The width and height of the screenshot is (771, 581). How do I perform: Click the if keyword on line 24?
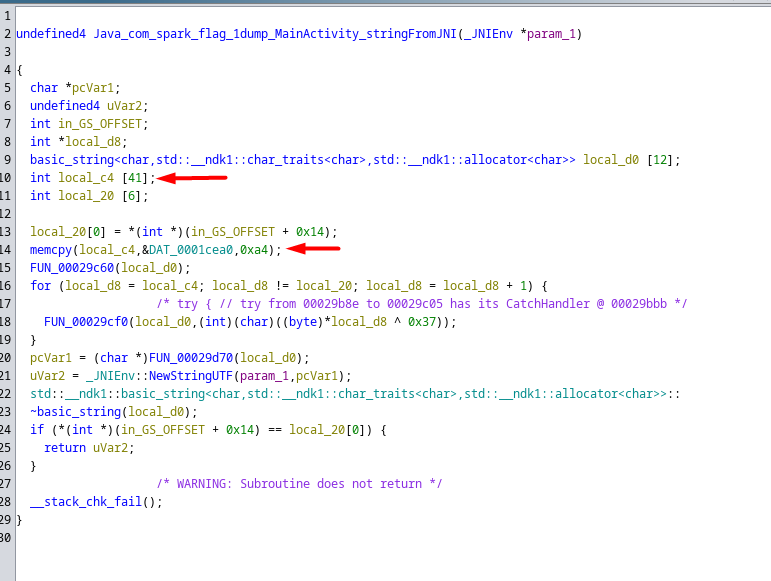click(37, 430)
